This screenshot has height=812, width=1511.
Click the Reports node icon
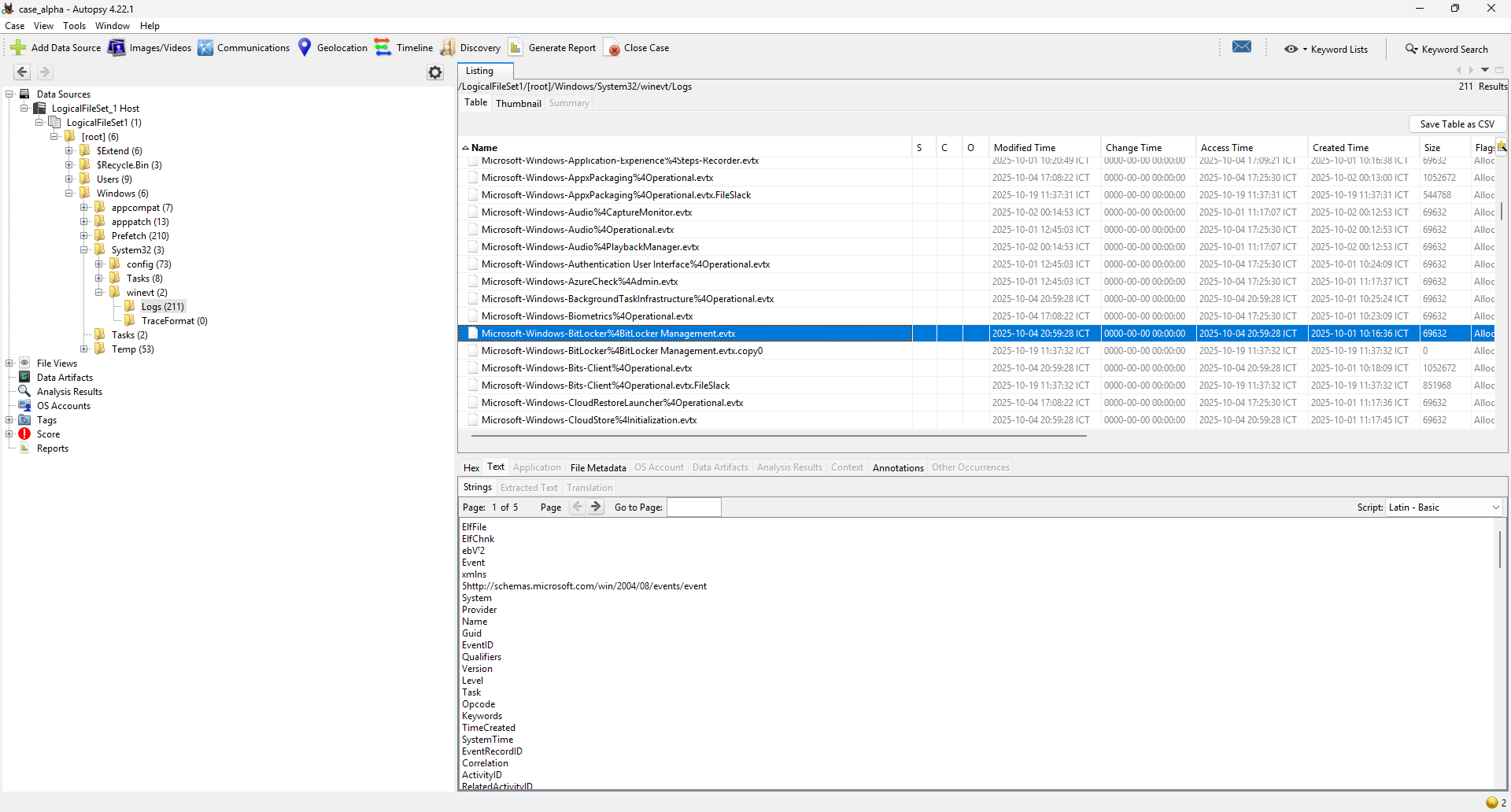(24, 448)
